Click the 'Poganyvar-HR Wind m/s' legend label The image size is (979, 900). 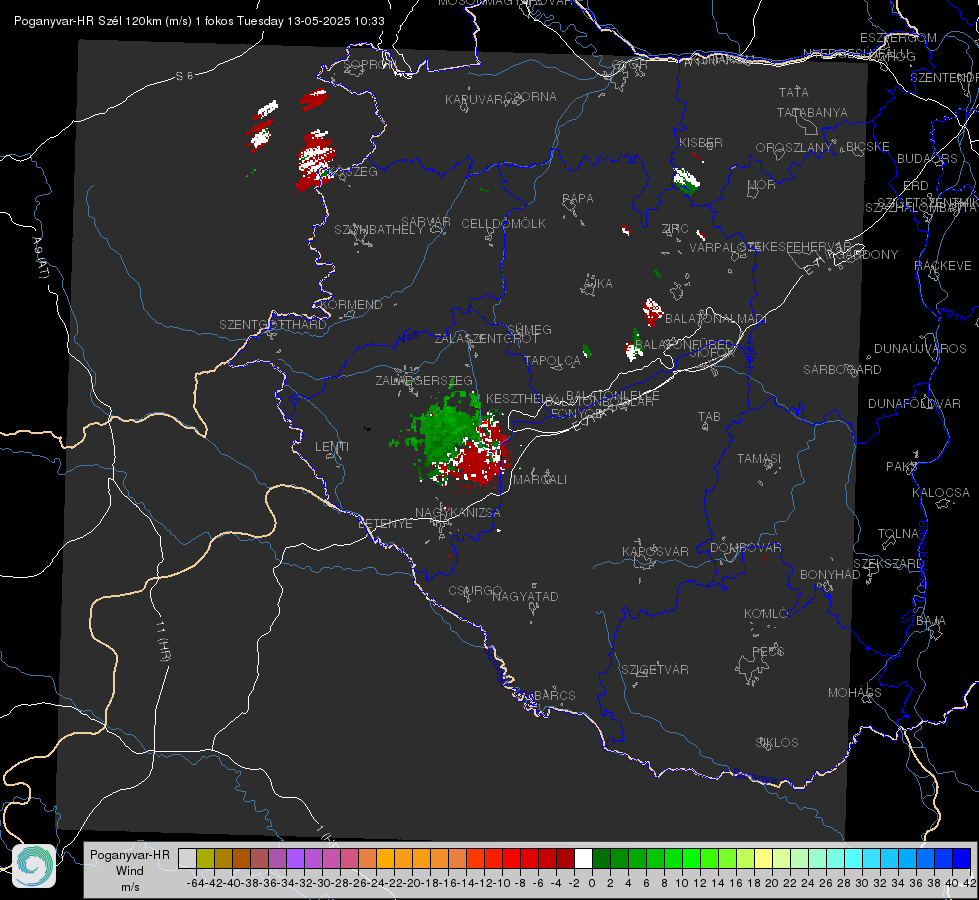pos(130,870)
